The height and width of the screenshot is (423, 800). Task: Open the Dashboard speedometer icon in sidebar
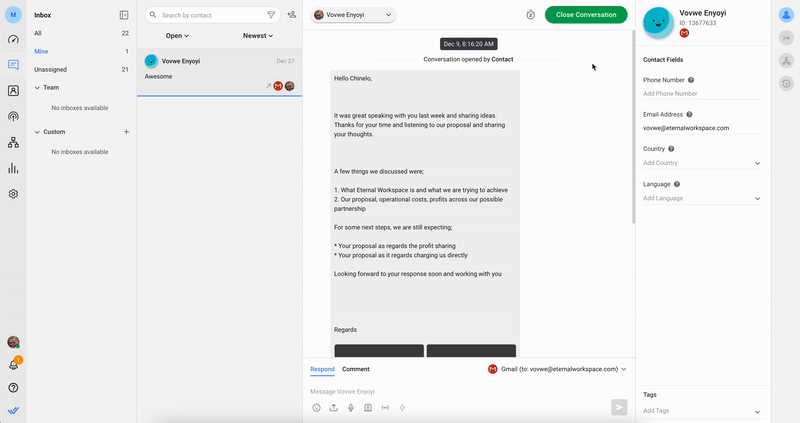click(x=14, y=40)
